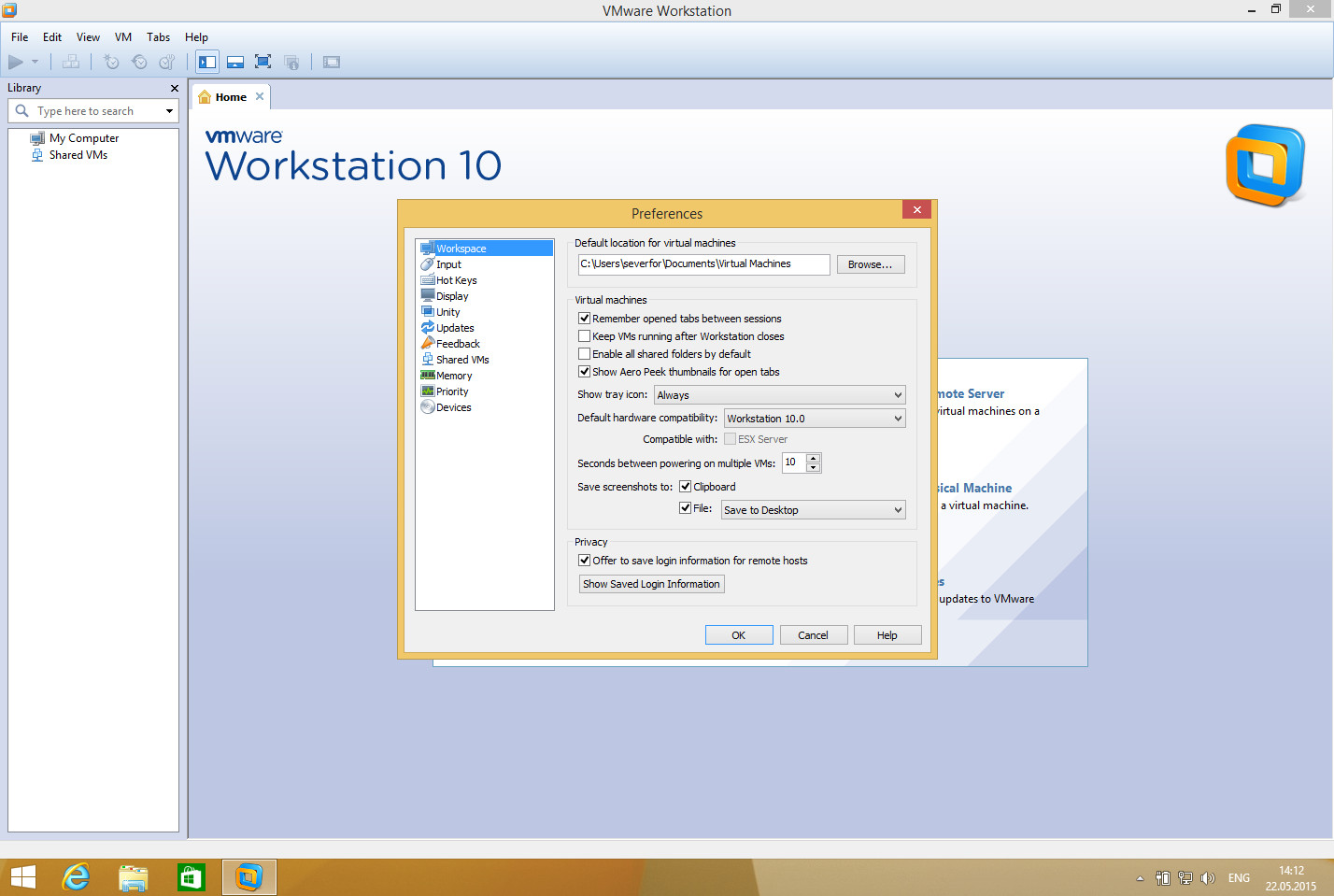Open the Help menu
The height and width of the screenshot is (896, 1334).
196,37
